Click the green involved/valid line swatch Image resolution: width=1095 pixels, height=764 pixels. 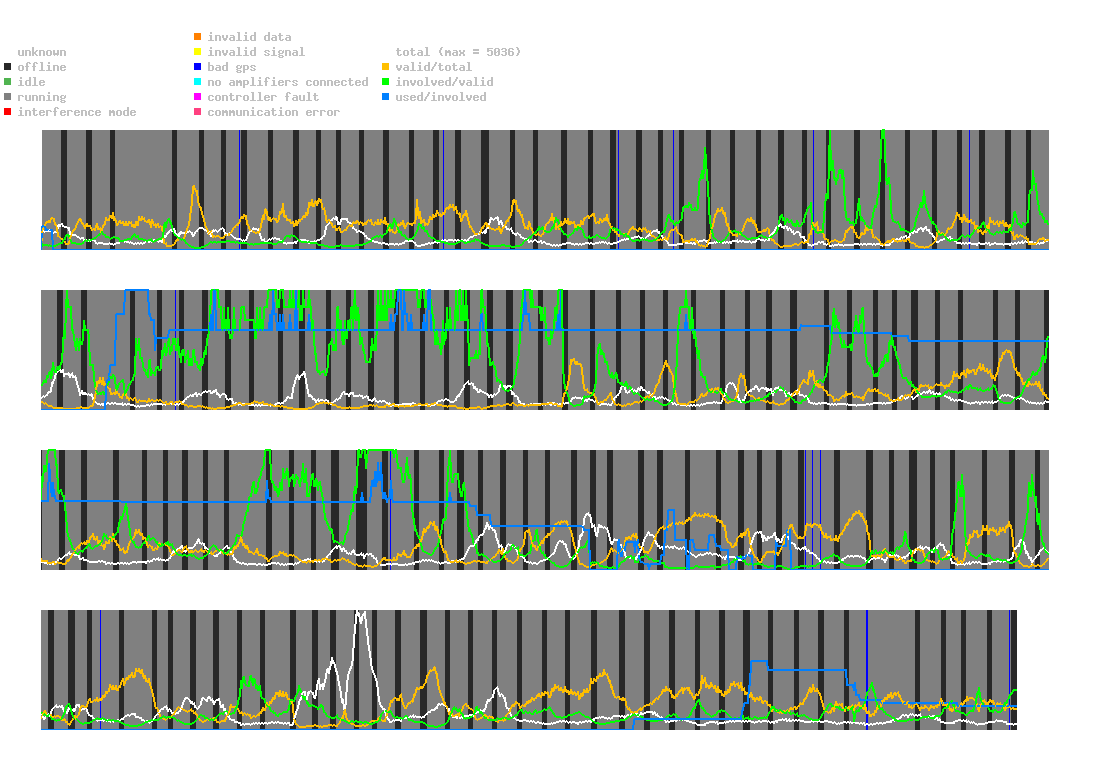[386, 82]
